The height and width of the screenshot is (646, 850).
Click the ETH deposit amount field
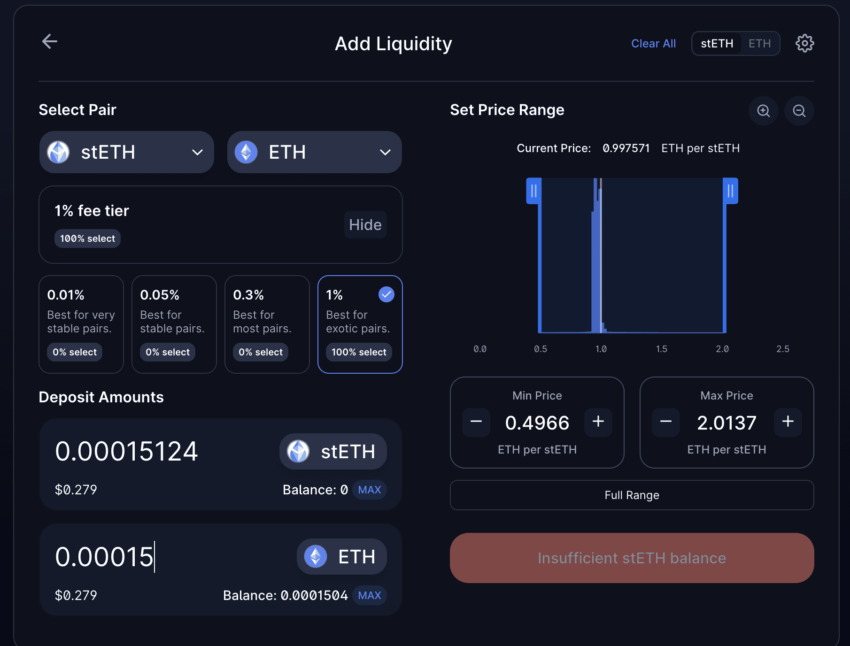pyautogui.click(x=160, y=557)
